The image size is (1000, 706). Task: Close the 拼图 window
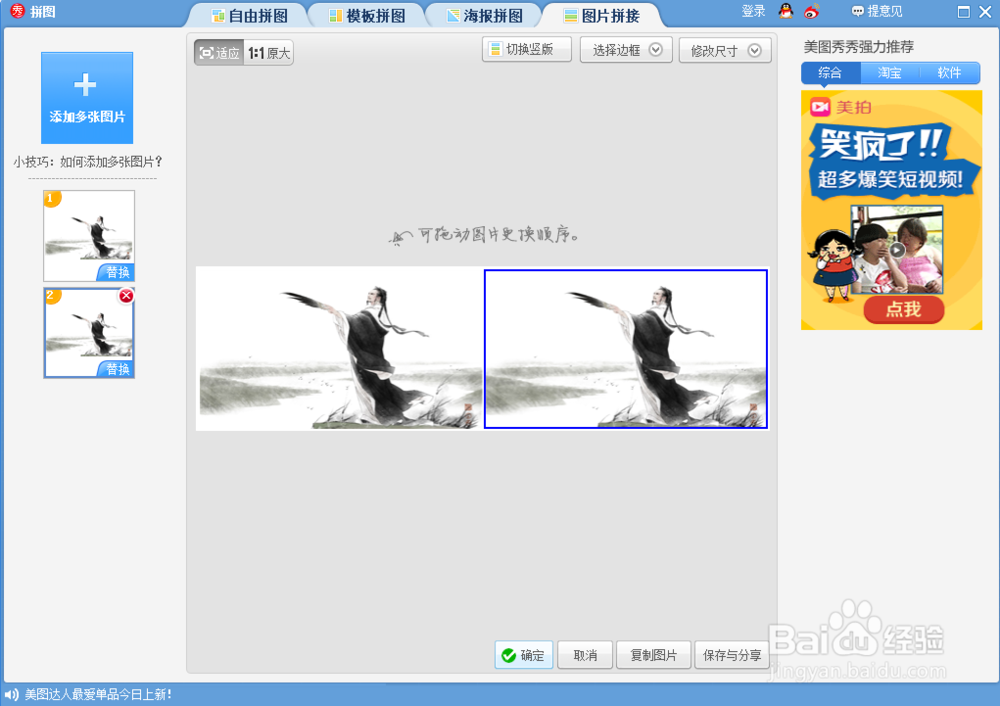coord(985,11)
